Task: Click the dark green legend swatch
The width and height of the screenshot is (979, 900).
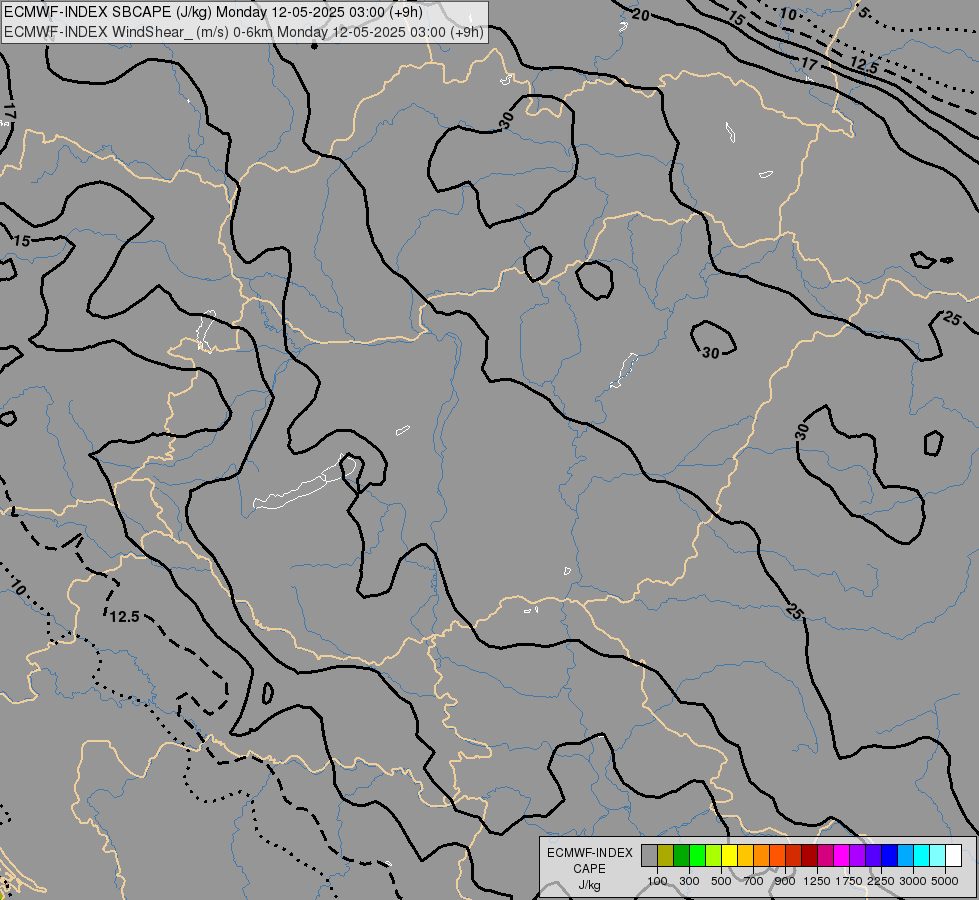Action: 681,856
